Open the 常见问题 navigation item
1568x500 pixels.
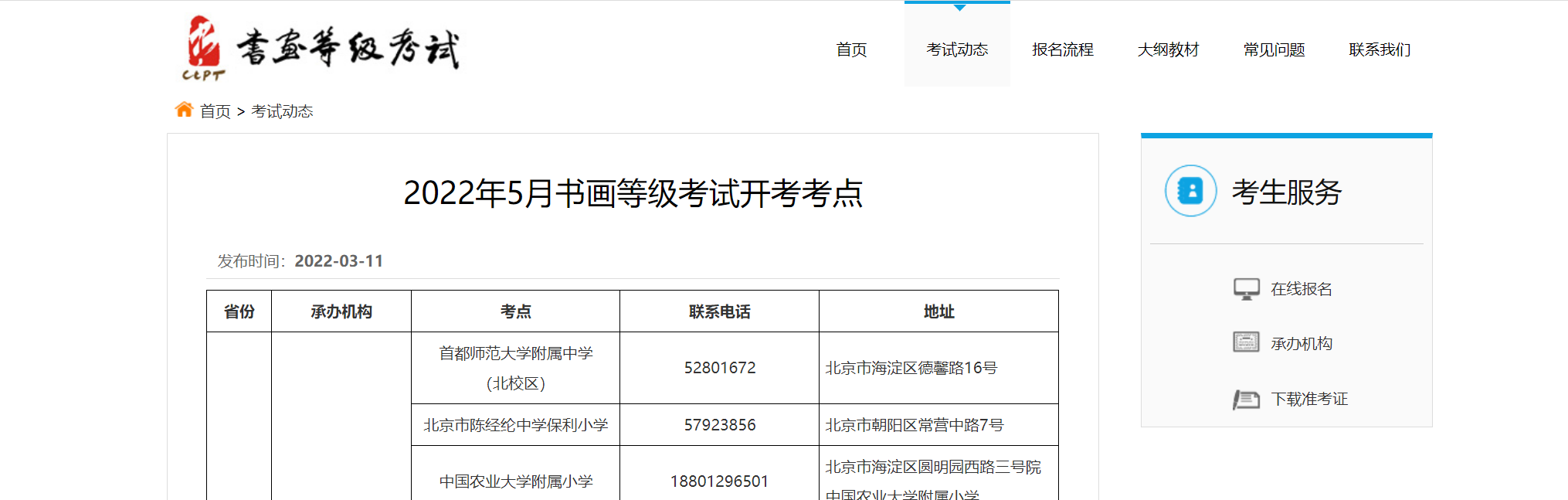click(1274, 49)
